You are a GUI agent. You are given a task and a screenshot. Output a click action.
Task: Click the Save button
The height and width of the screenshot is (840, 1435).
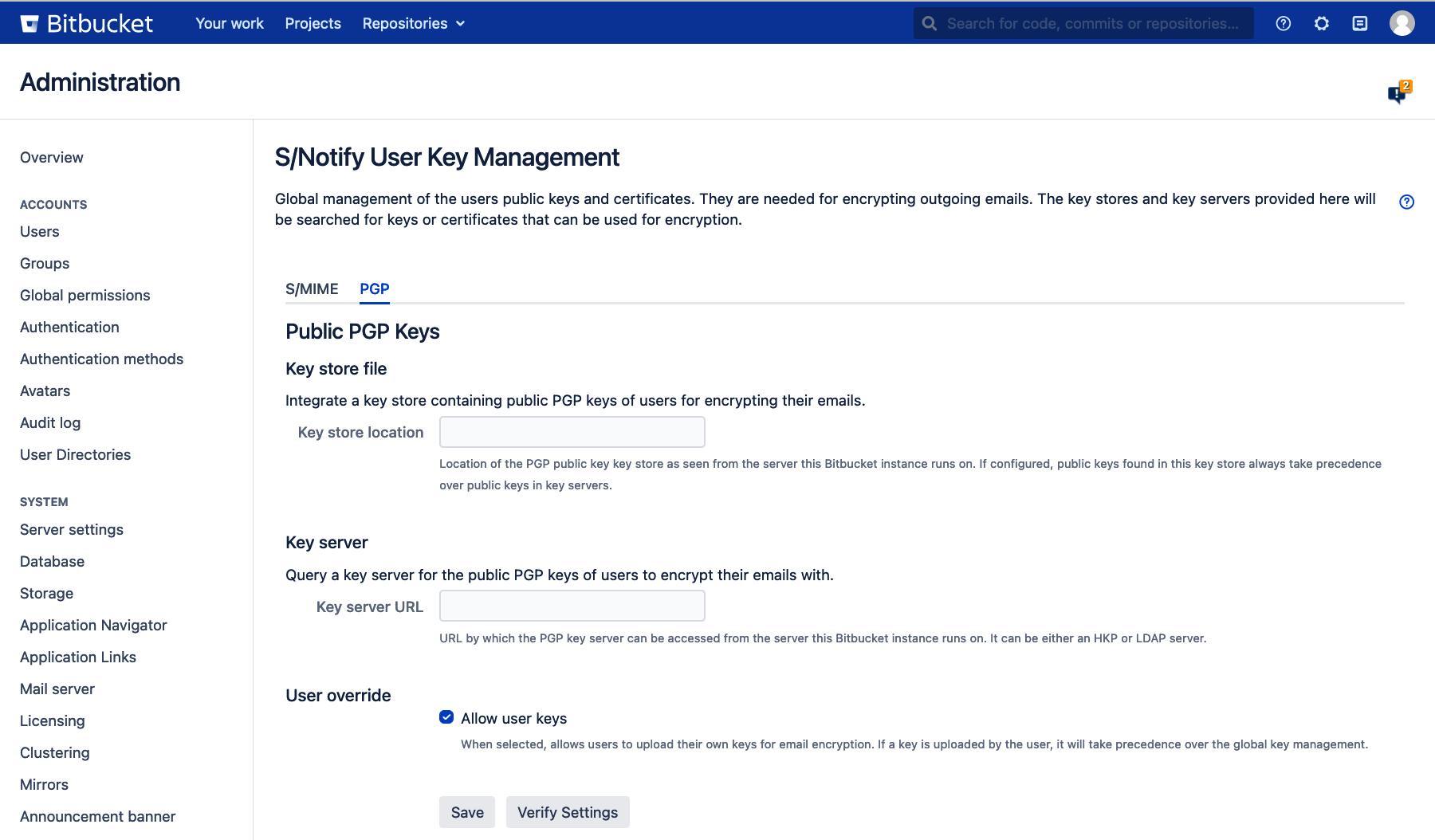[466, 812]
